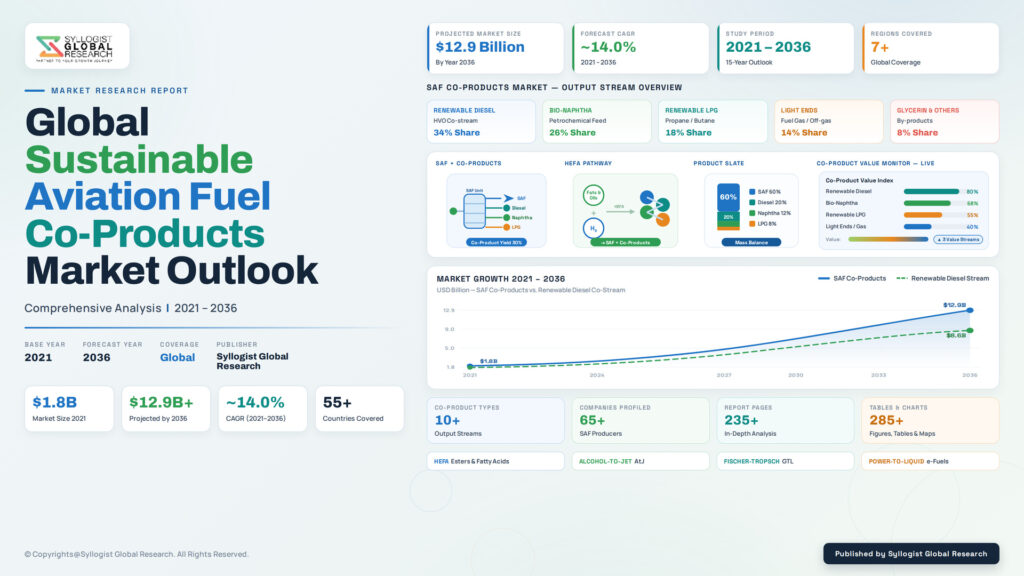Click the Naphtha 12% legend swatch

pyautogui.click(x=752, y=213)
